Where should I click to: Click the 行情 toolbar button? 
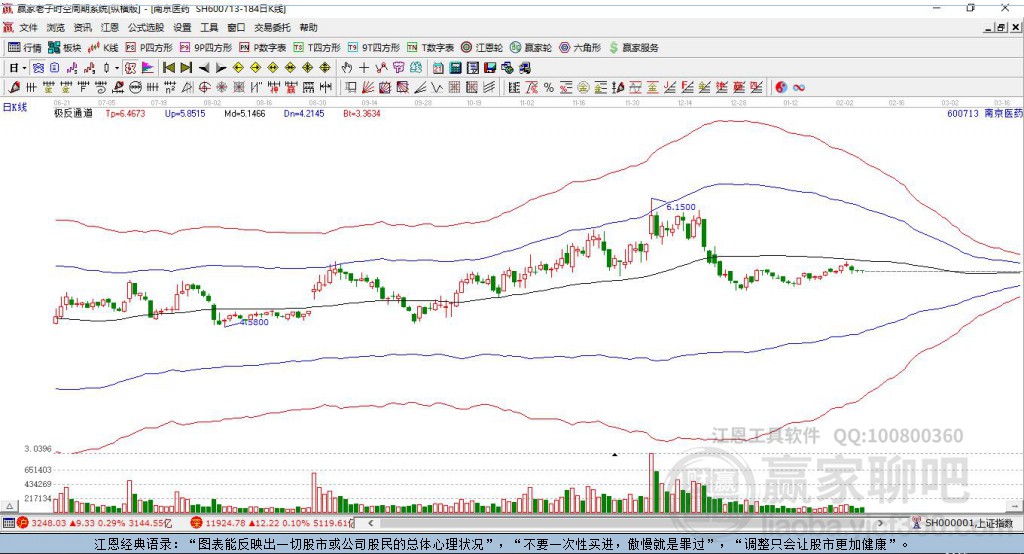point(25,48)
